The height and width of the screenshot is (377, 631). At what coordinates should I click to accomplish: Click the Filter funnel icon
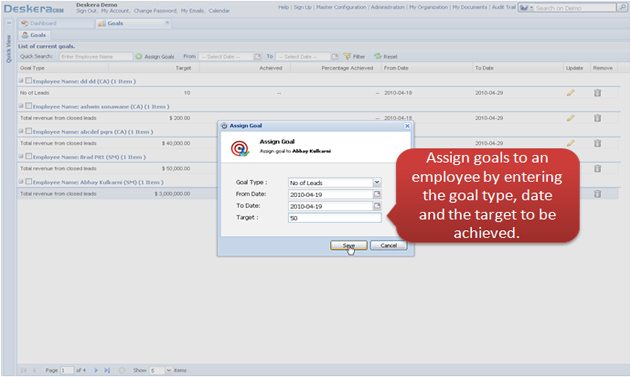347,57
